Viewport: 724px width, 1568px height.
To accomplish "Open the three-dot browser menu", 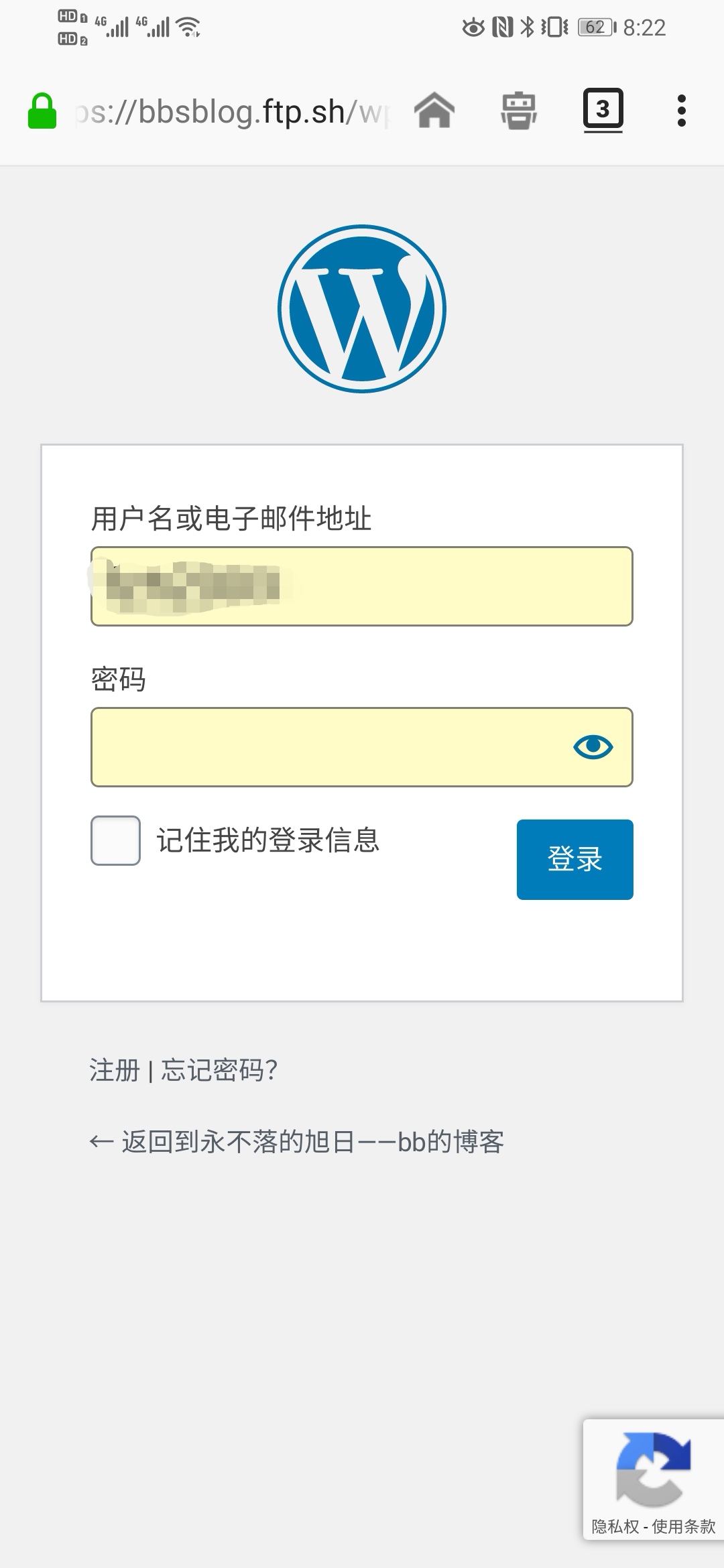I will tap(681, 111).
